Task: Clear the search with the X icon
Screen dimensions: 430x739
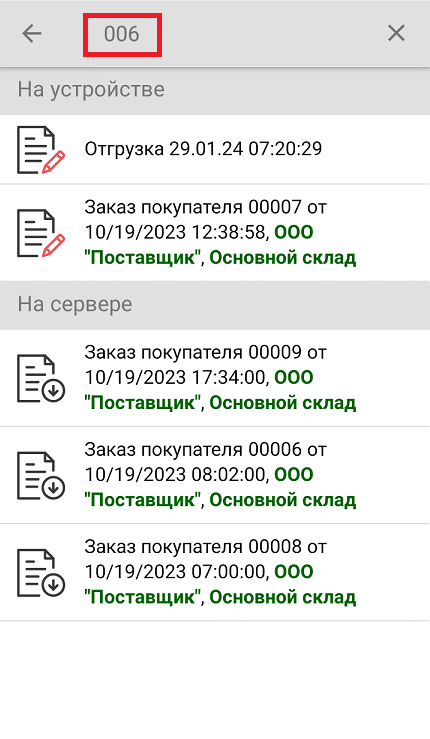Action: coord(396,33)
